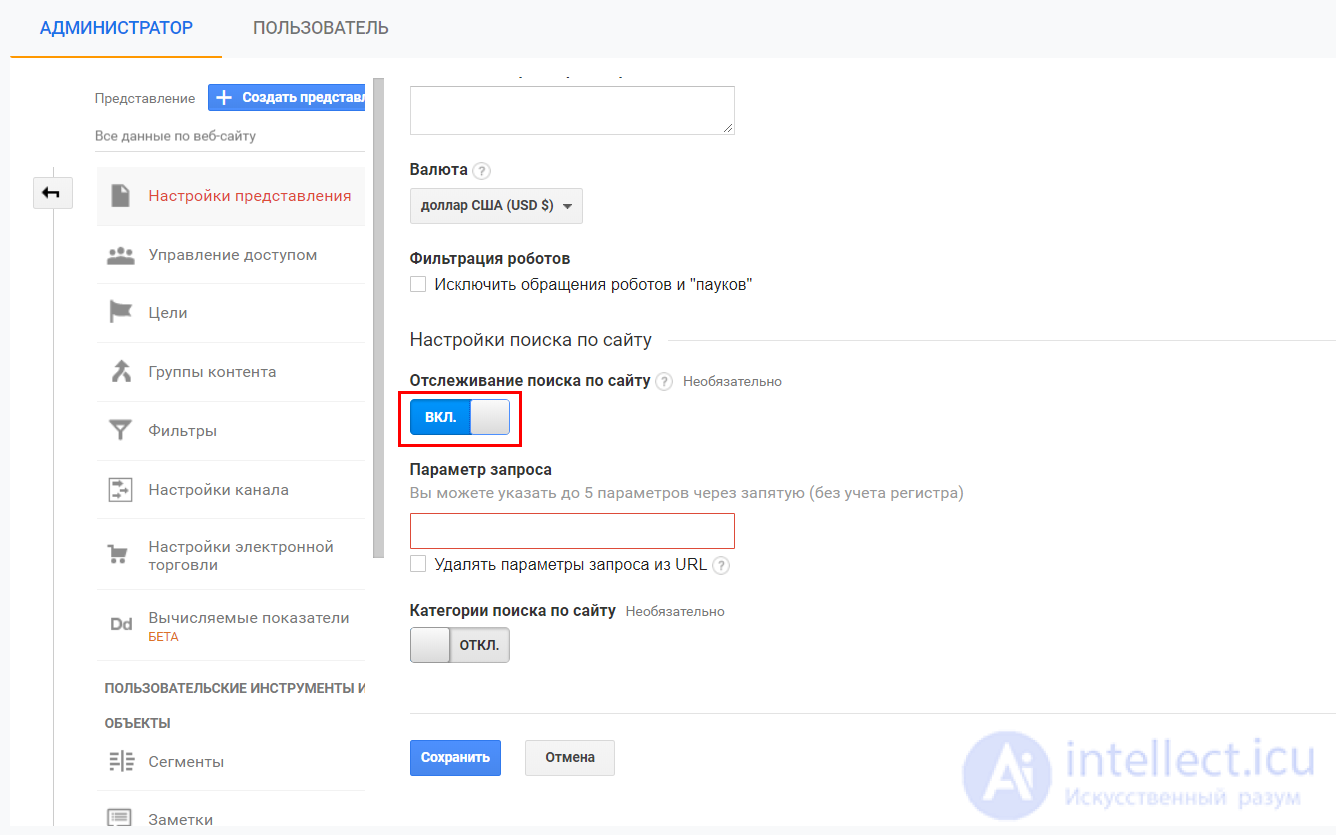Click the Отмена button
The height and width of the screenshot is (835, 1336).
click(570, 757)
